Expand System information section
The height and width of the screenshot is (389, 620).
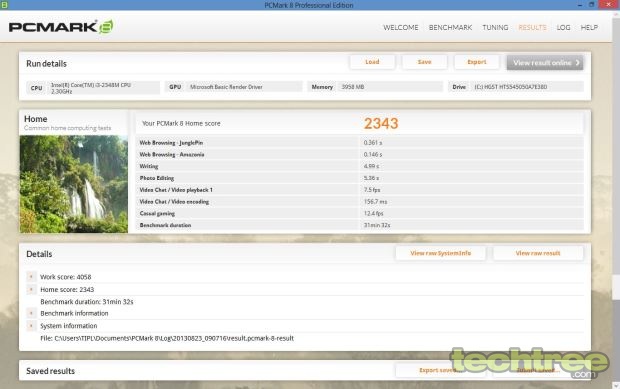point(31,326)
